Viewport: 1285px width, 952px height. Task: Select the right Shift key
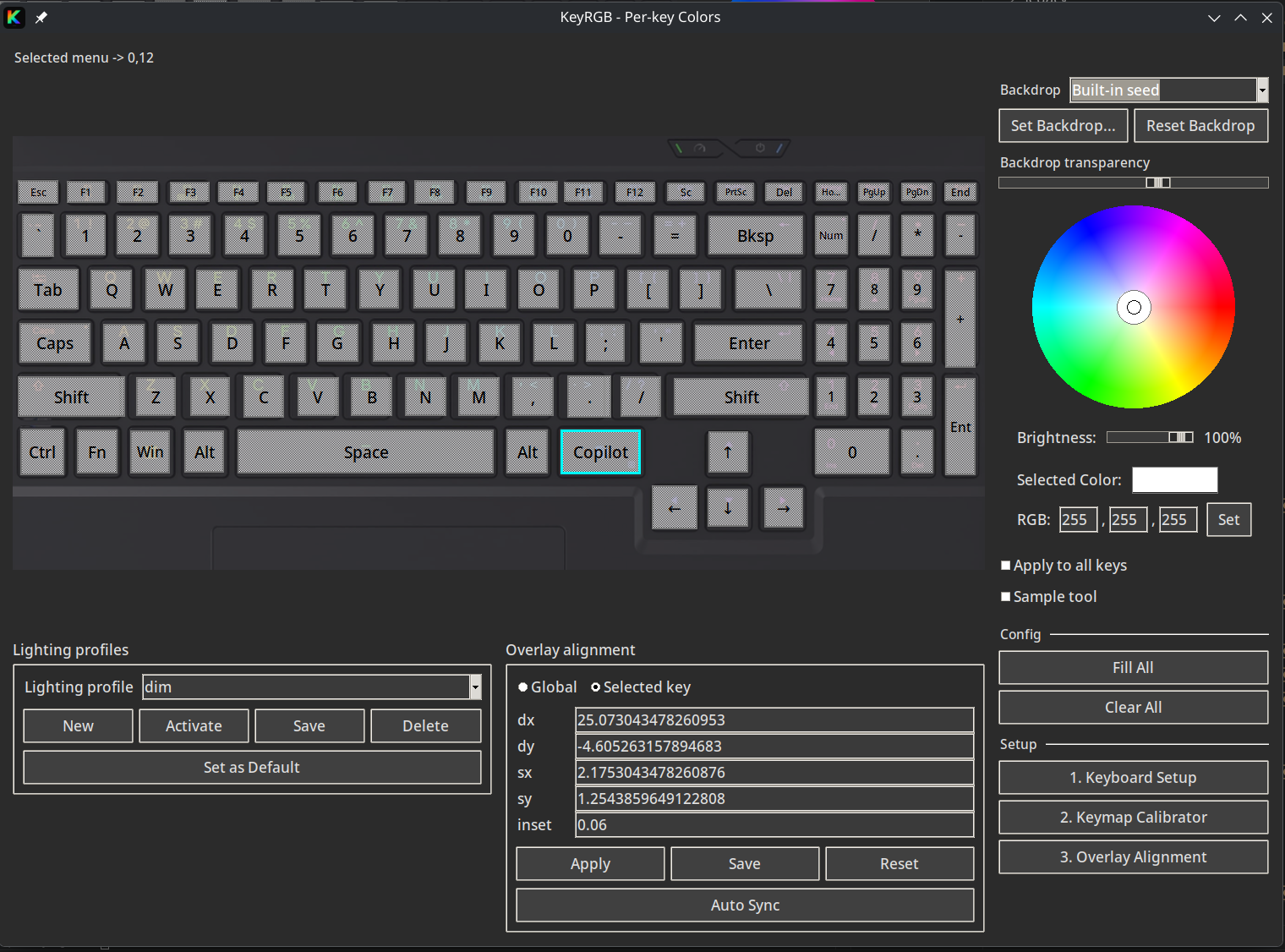[x=741, y=397]
